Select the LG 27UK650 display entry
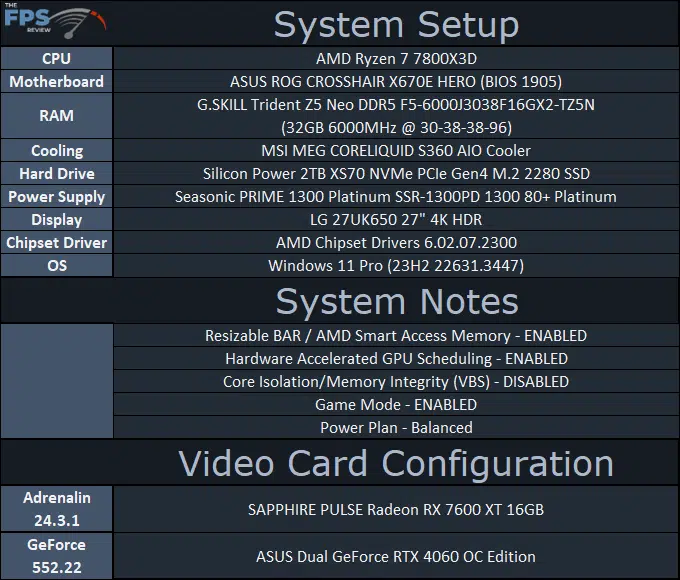The height and width of the screenshot is (580, 680). coord(396,220)
